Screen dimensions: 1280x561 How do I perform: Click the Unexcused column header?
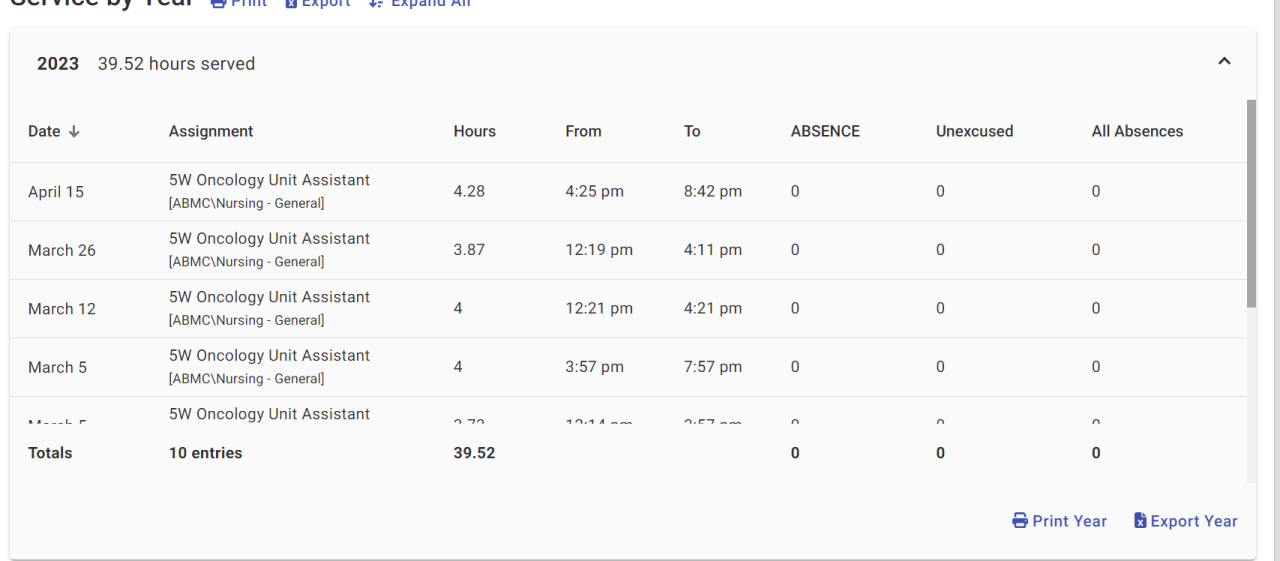coord(974,131)
